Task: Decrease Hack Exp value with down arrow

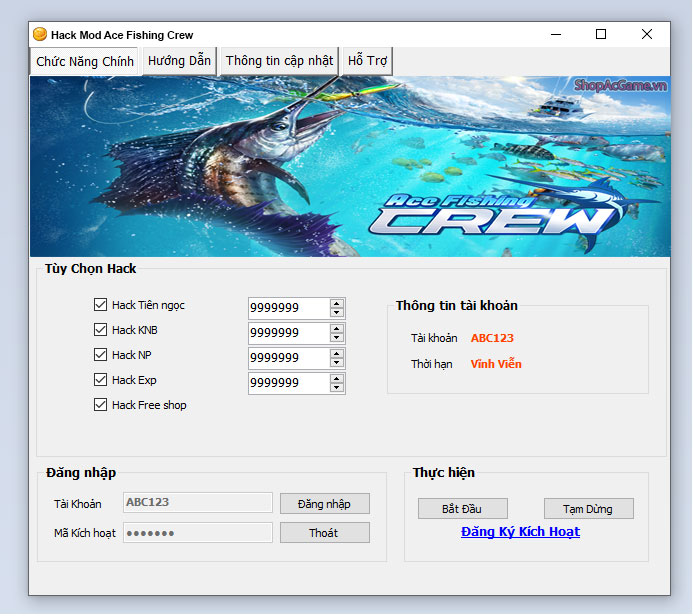Action: pos(336,388)
